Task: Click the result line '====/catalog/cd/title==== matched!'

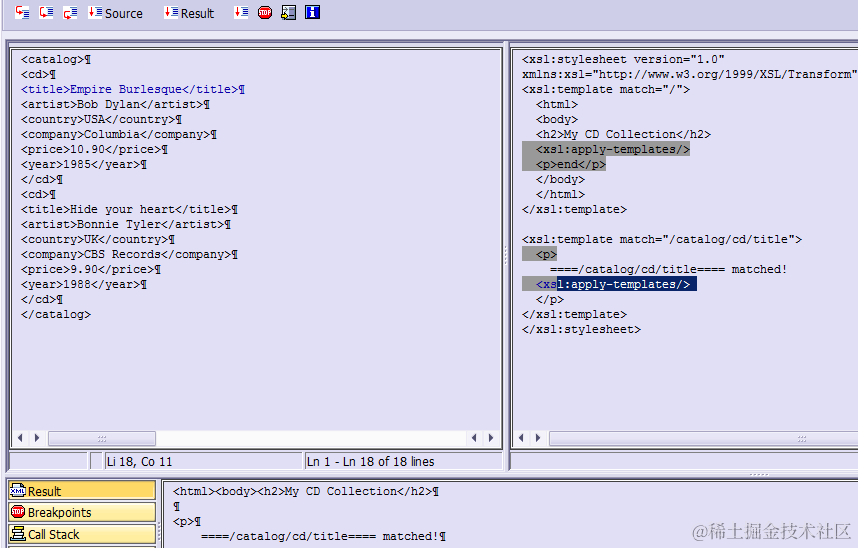Action: (323, 537)
